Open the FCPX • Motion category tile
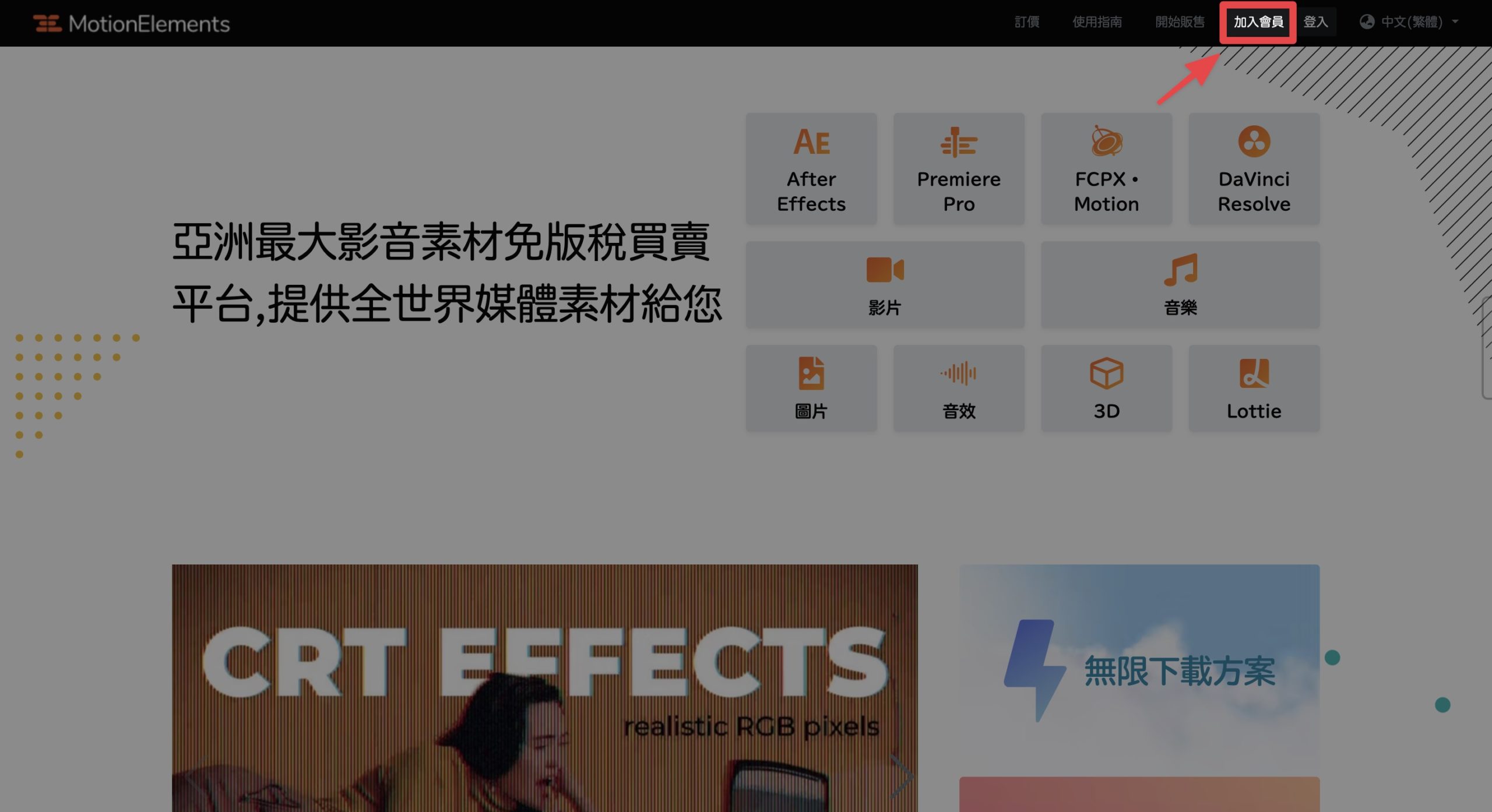 click(x=1106, y=168)
